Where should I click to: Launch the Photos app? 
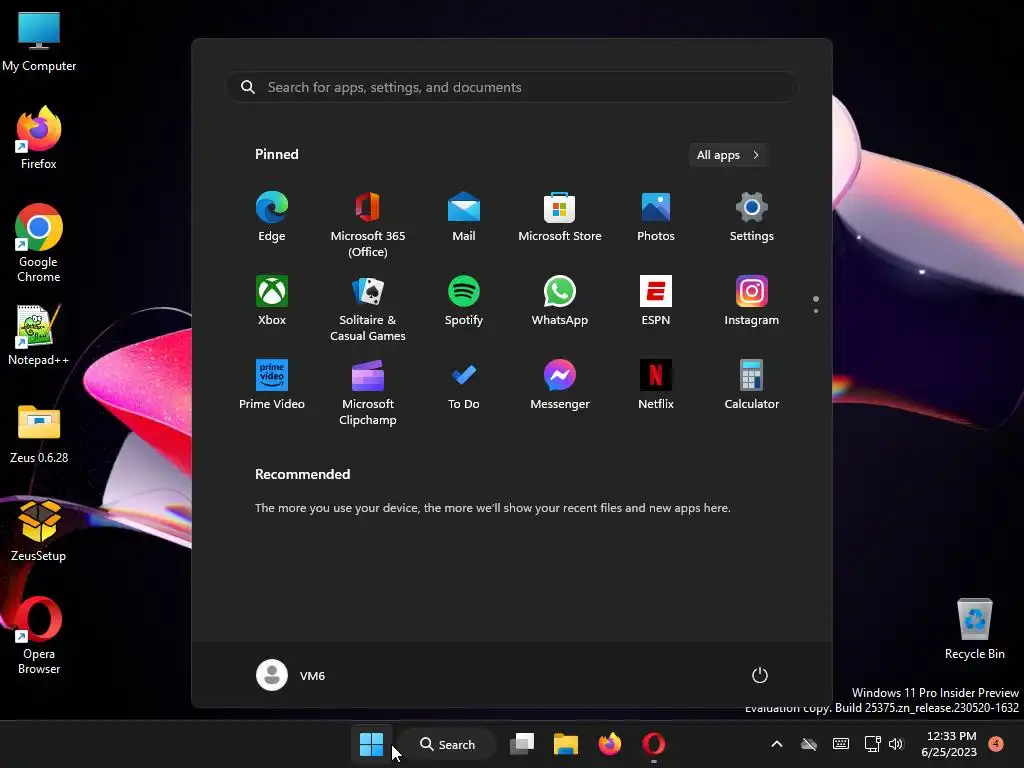656,217
